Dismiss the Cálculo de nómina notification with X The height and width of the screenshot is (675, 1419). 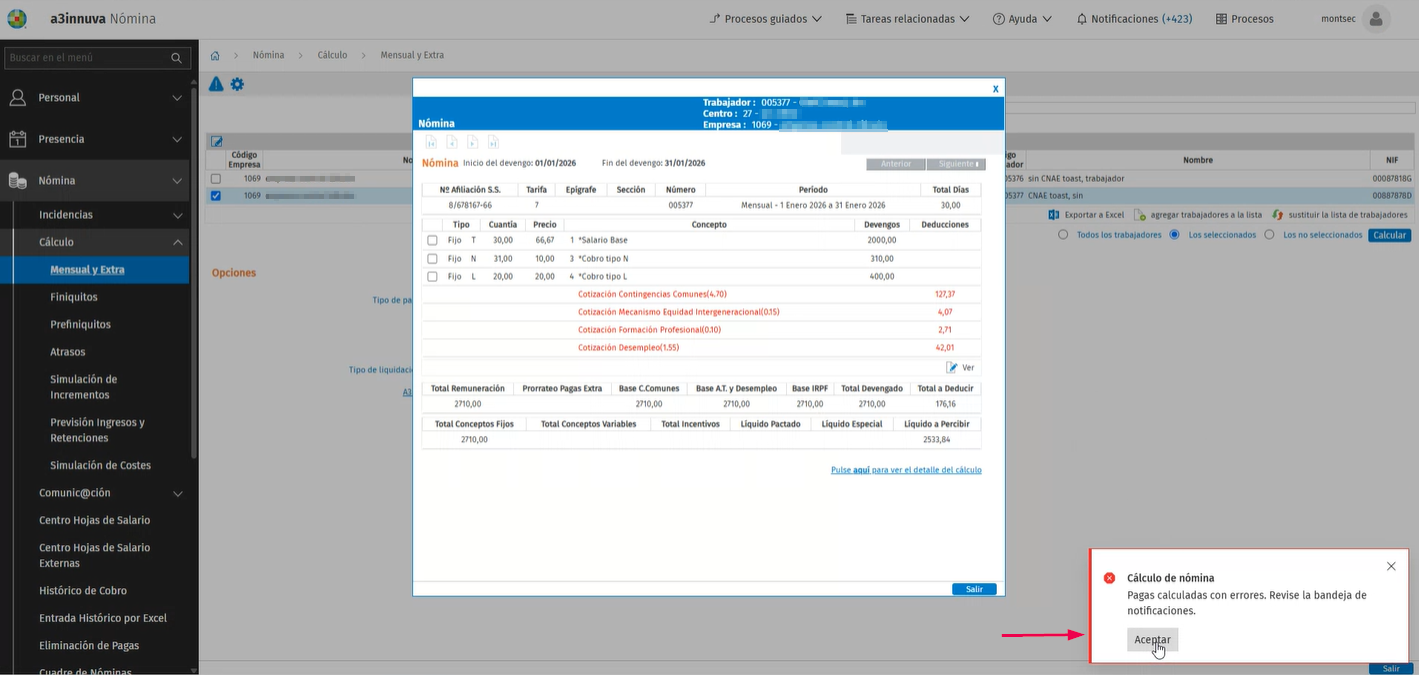pos(1391,566)
